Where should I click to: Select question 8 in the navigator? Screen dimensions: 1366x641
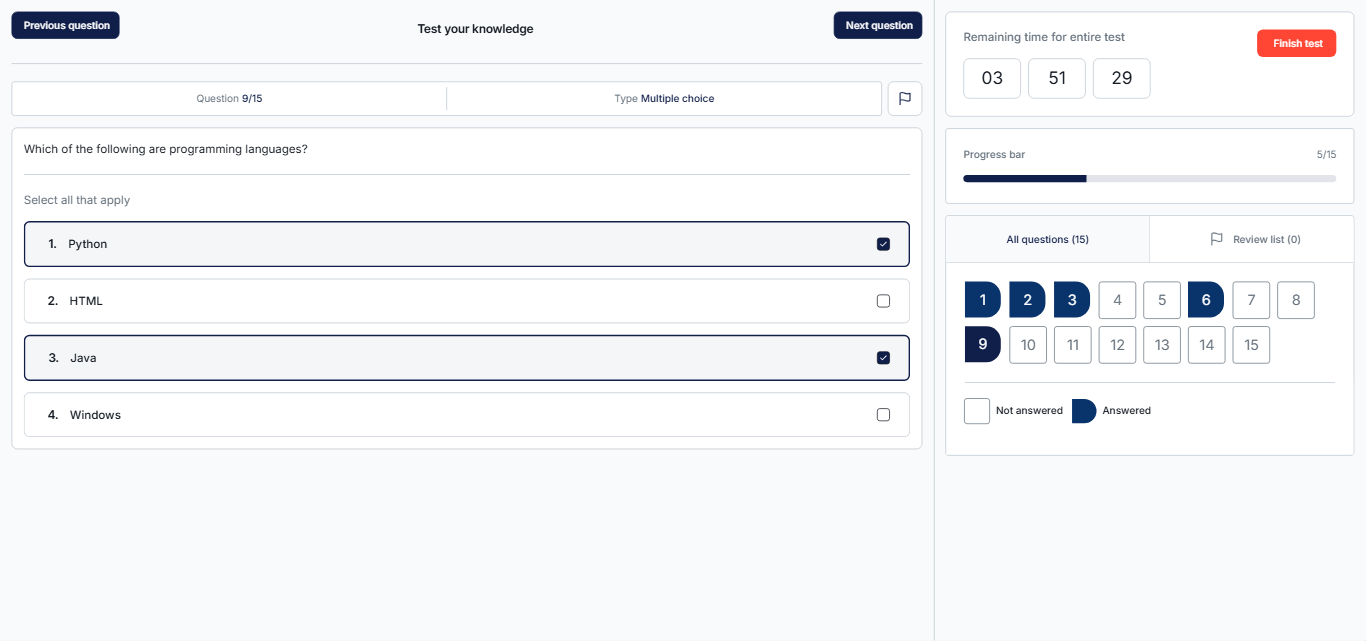(x=1296, y=300)
